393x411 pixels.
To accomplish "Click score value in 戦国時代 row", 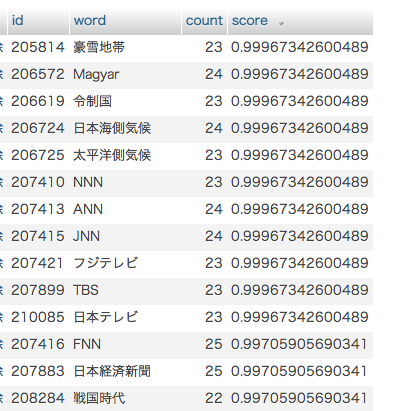I will point(299,398).
